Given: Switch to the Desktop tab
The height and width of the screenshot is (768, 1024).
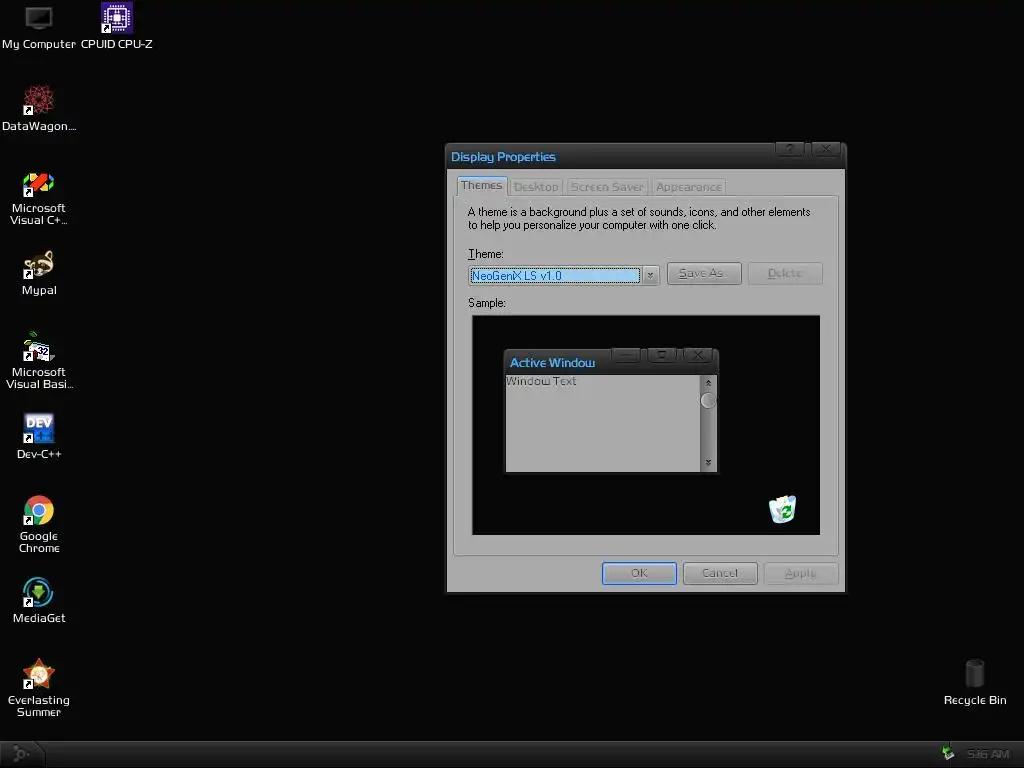Looking at the screenshot, I should (x=536, y=187).
